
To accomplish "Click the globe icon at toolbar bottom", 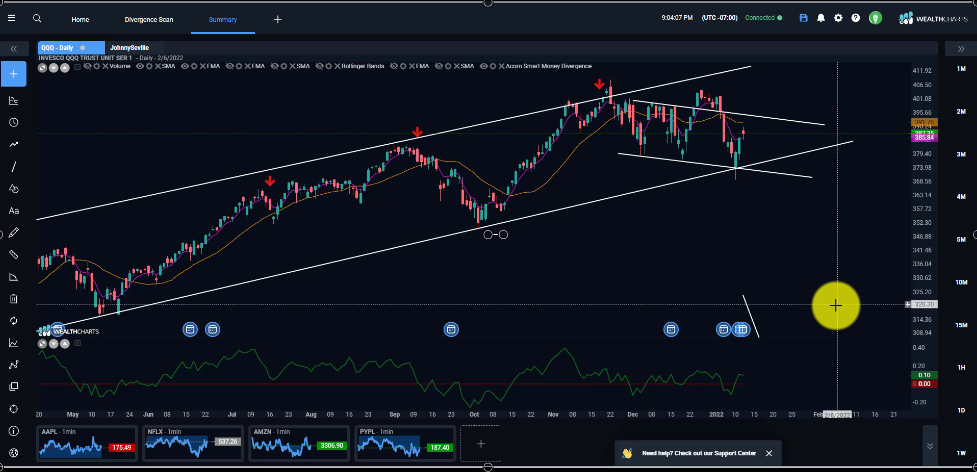I will (14, 453).
